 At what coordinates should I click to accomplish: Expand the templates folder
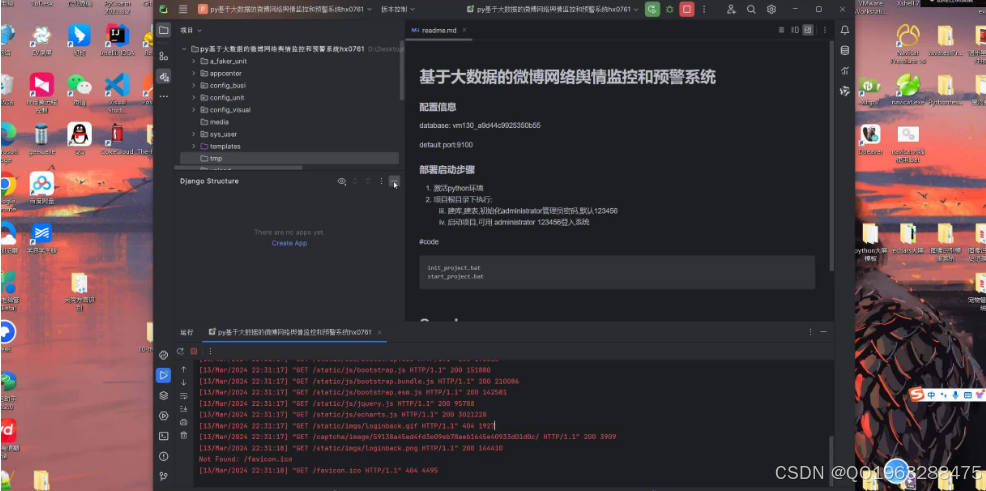pyautogui.click(x=194, y=146)
